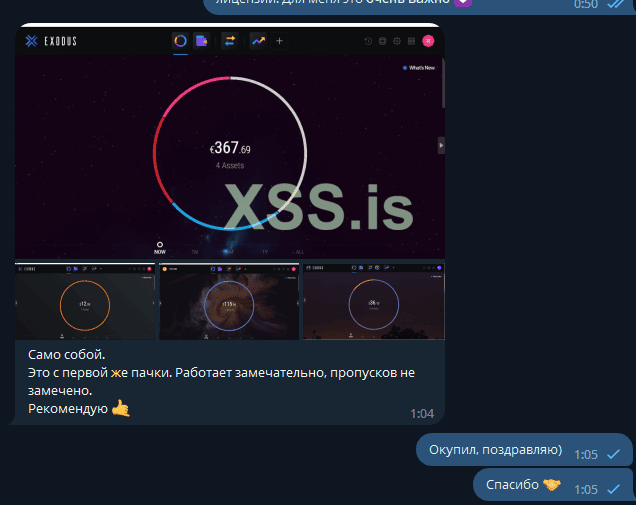Click the double checkmark on the 0:50 message

pos(616,4)
